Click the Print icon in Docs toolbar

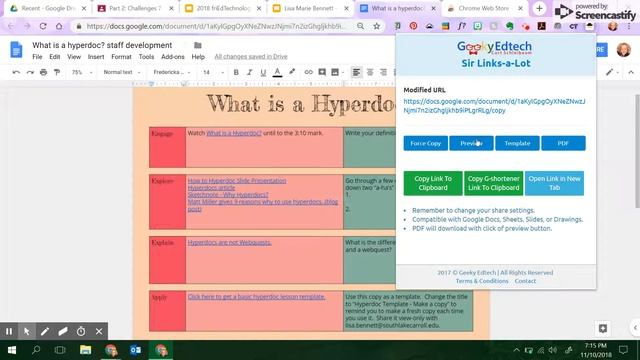coord(43,72)
